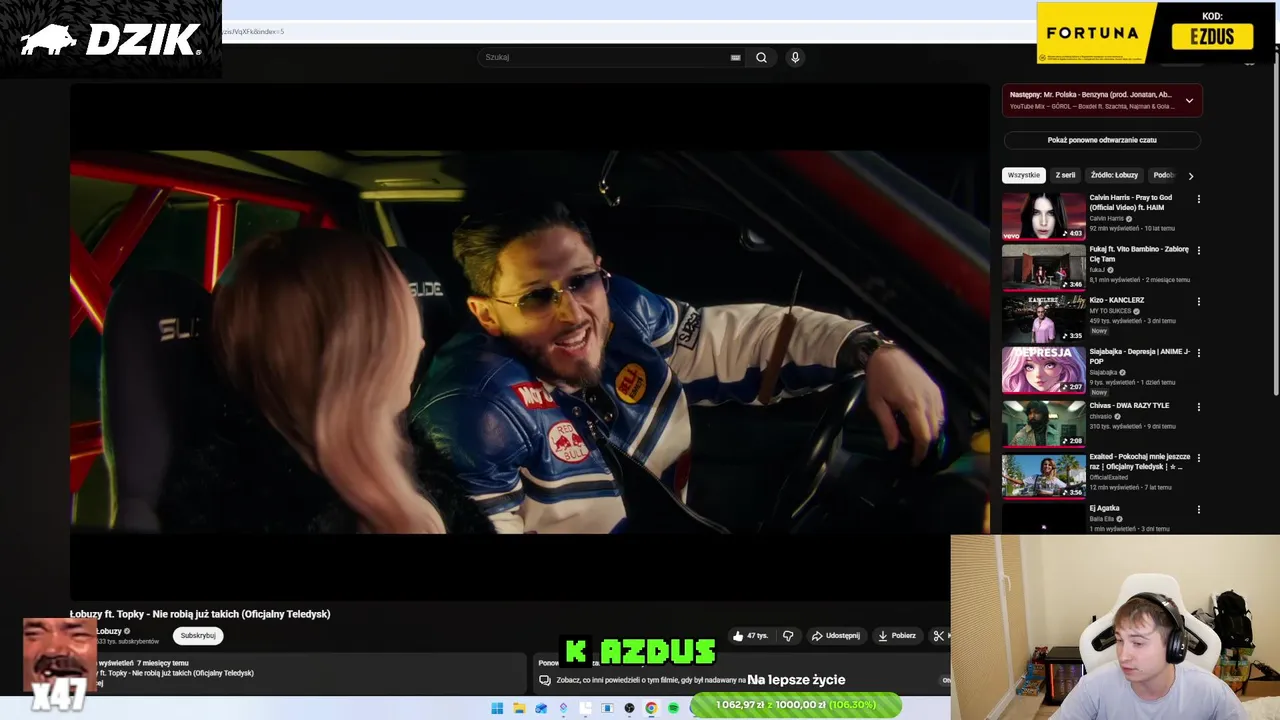Click the magnifier search button in YouTube
Screen dimensions: 1280x720
click(761, 57)
